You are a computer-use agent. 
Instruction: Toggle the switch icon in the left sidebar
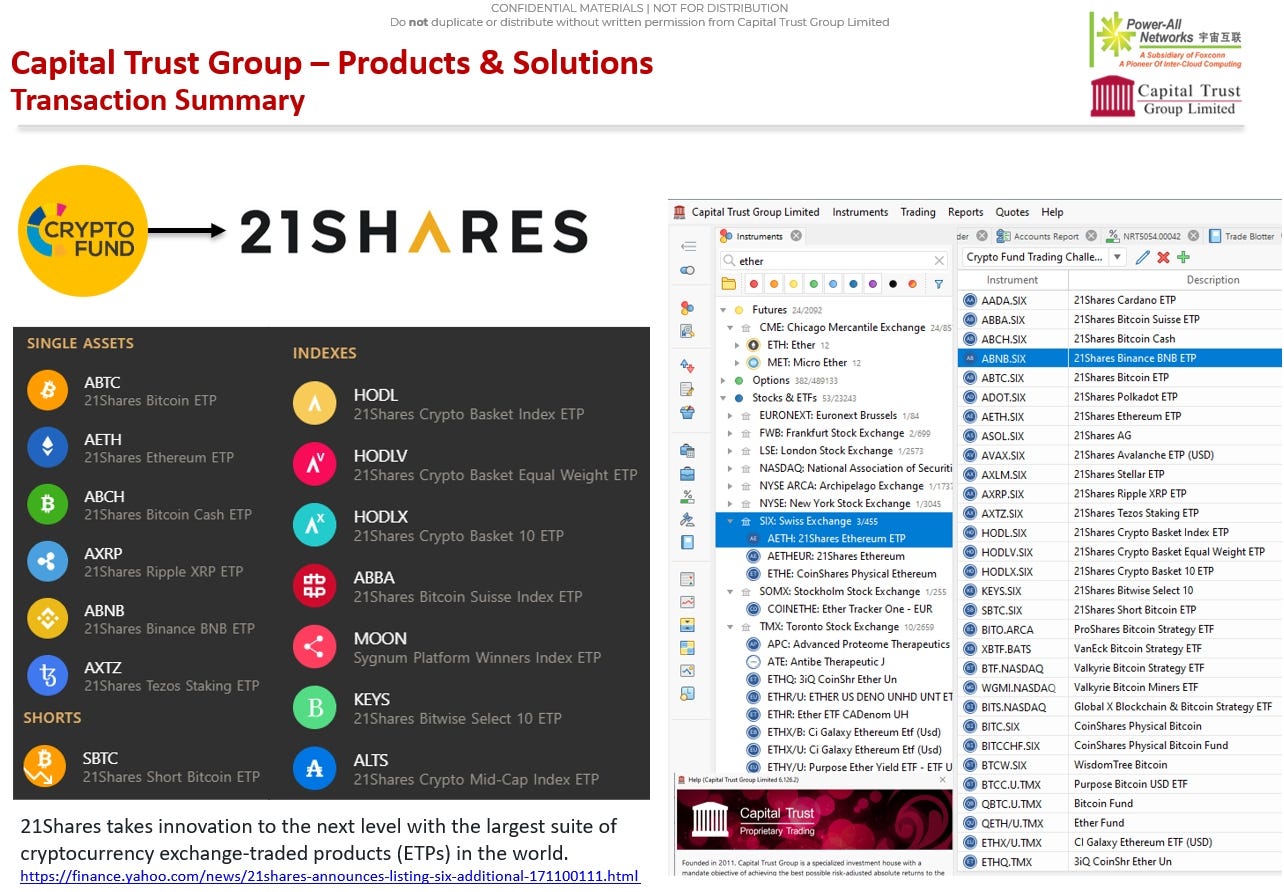(688, 270)
